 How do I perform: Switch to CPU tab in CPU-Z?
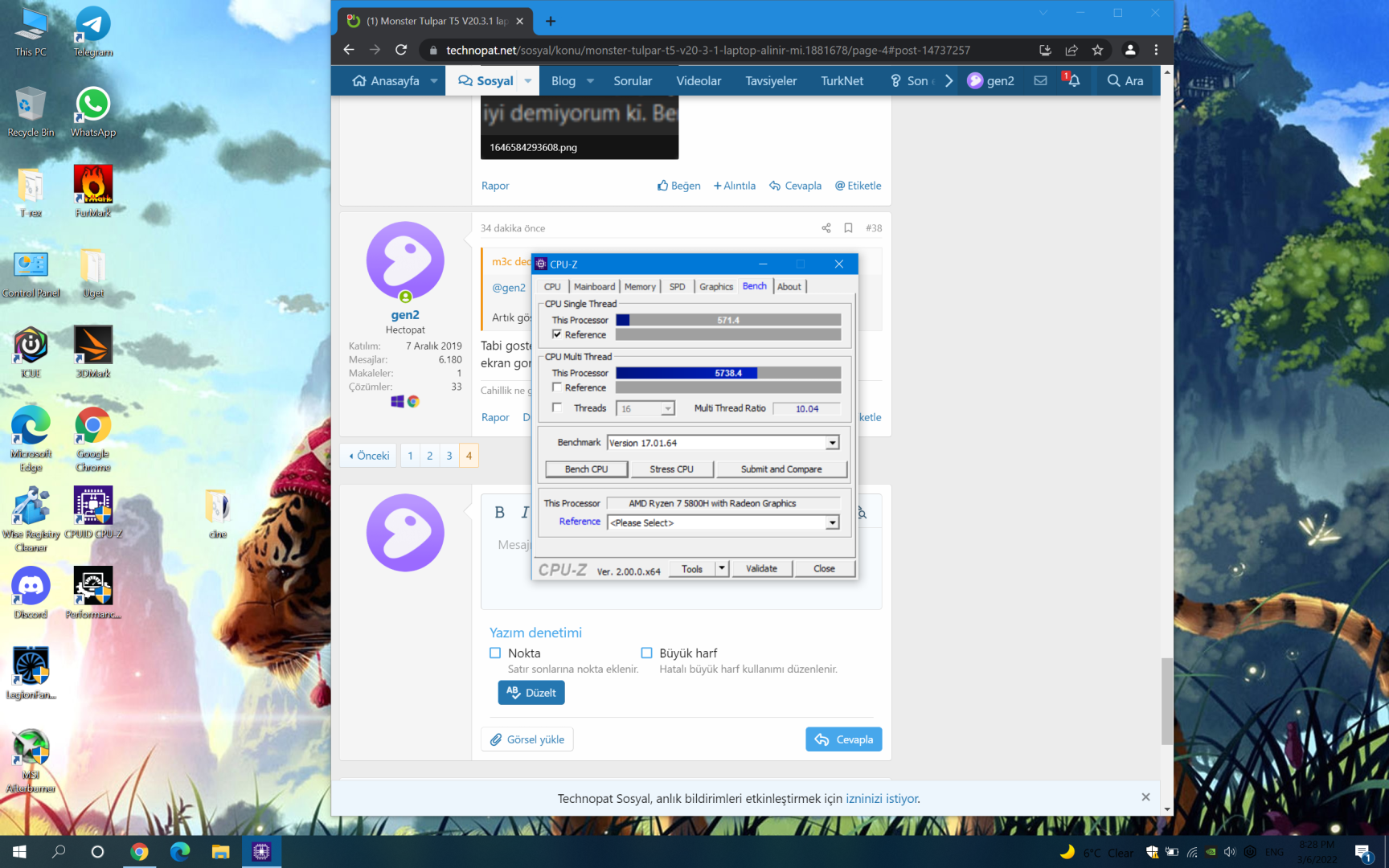click(x=552, y=287)
